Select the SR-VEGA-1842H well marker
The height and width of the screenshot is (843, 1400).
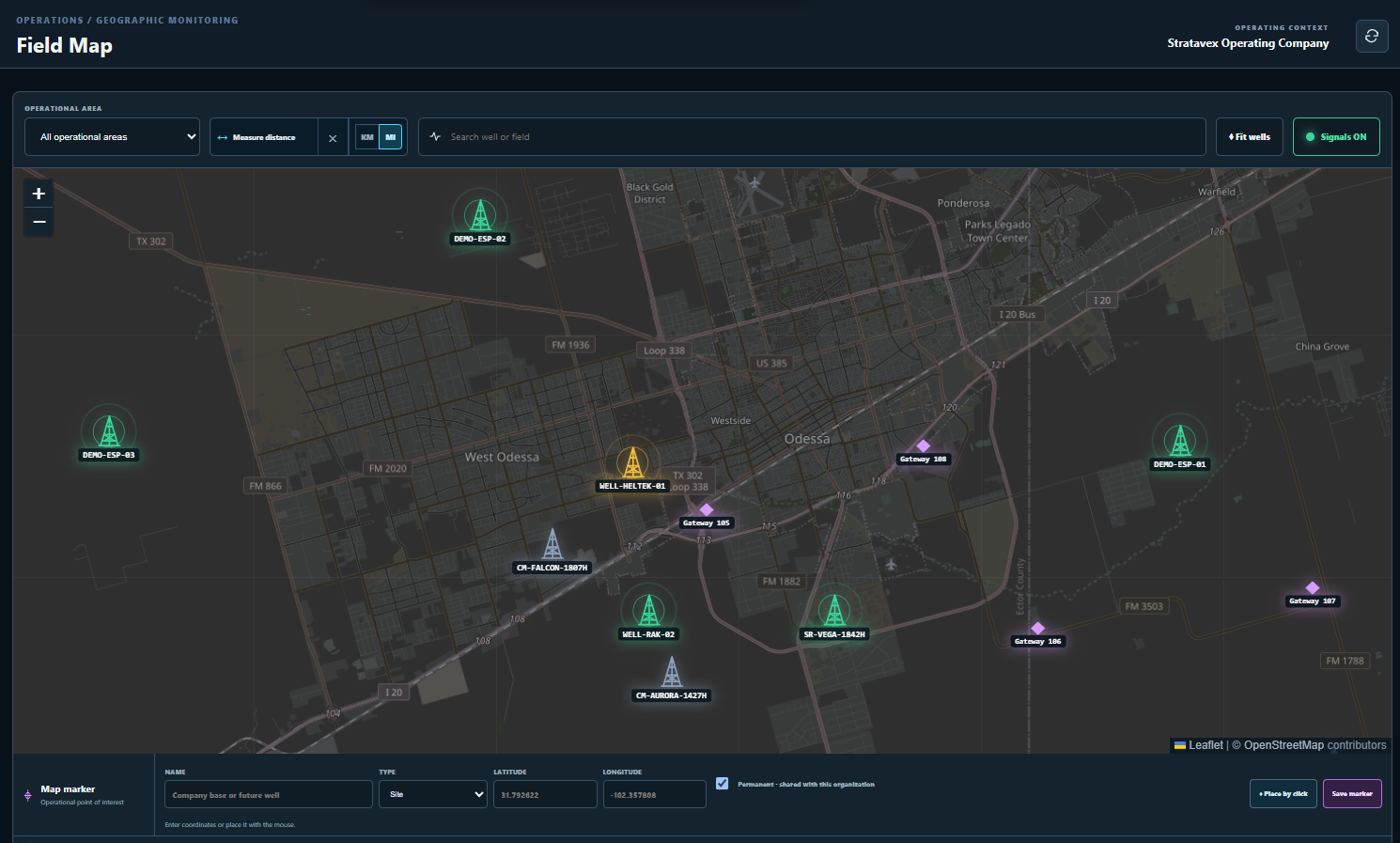click(x=834, y=611)
